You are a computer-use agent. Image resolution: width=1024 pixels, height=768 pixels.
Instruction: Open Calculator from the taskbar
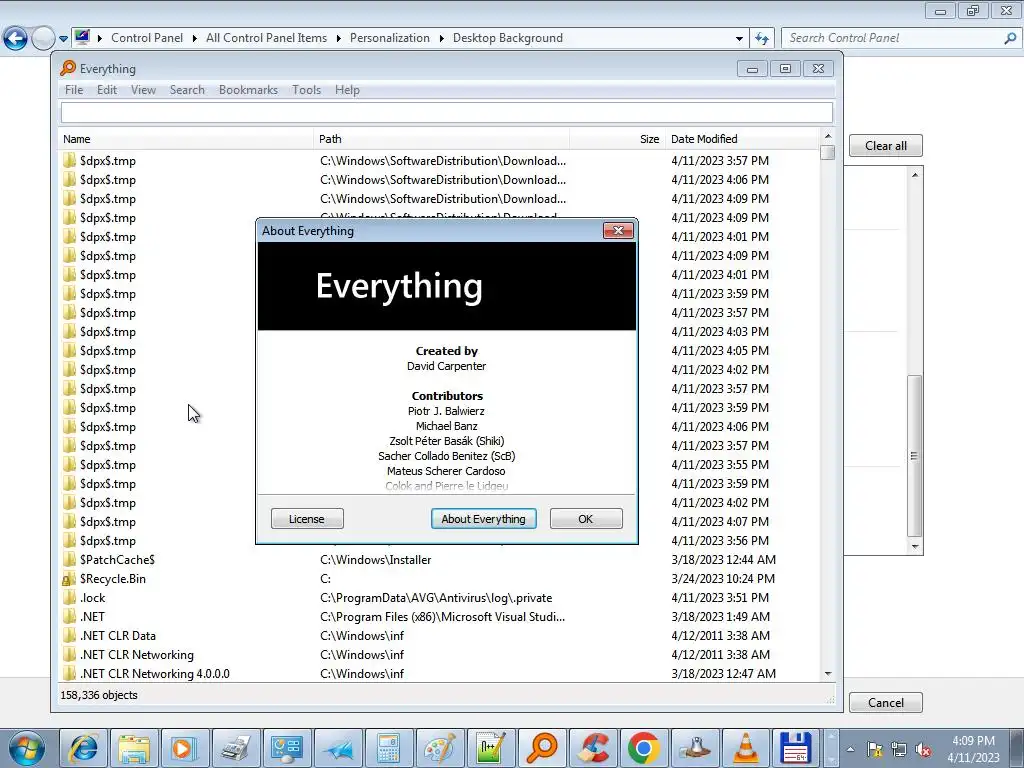coord(388,748)
